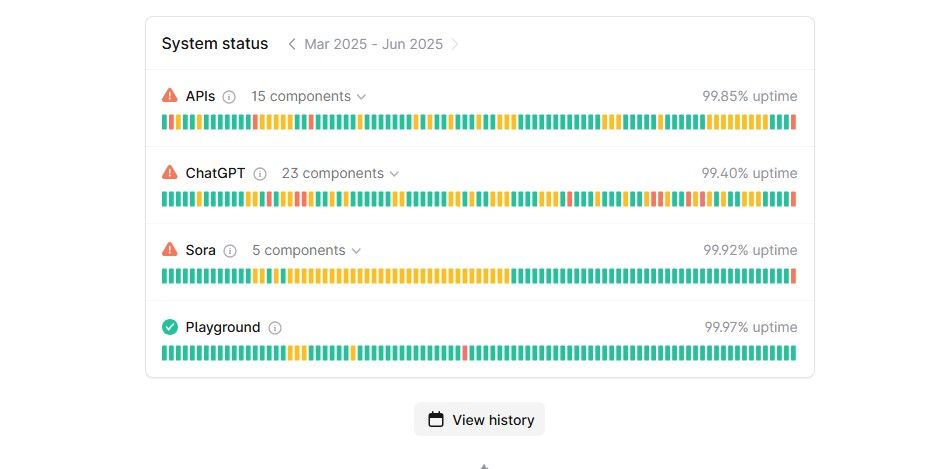Click the last red bar in APIs timeline

pyautogui.click(x=793, y=122)
